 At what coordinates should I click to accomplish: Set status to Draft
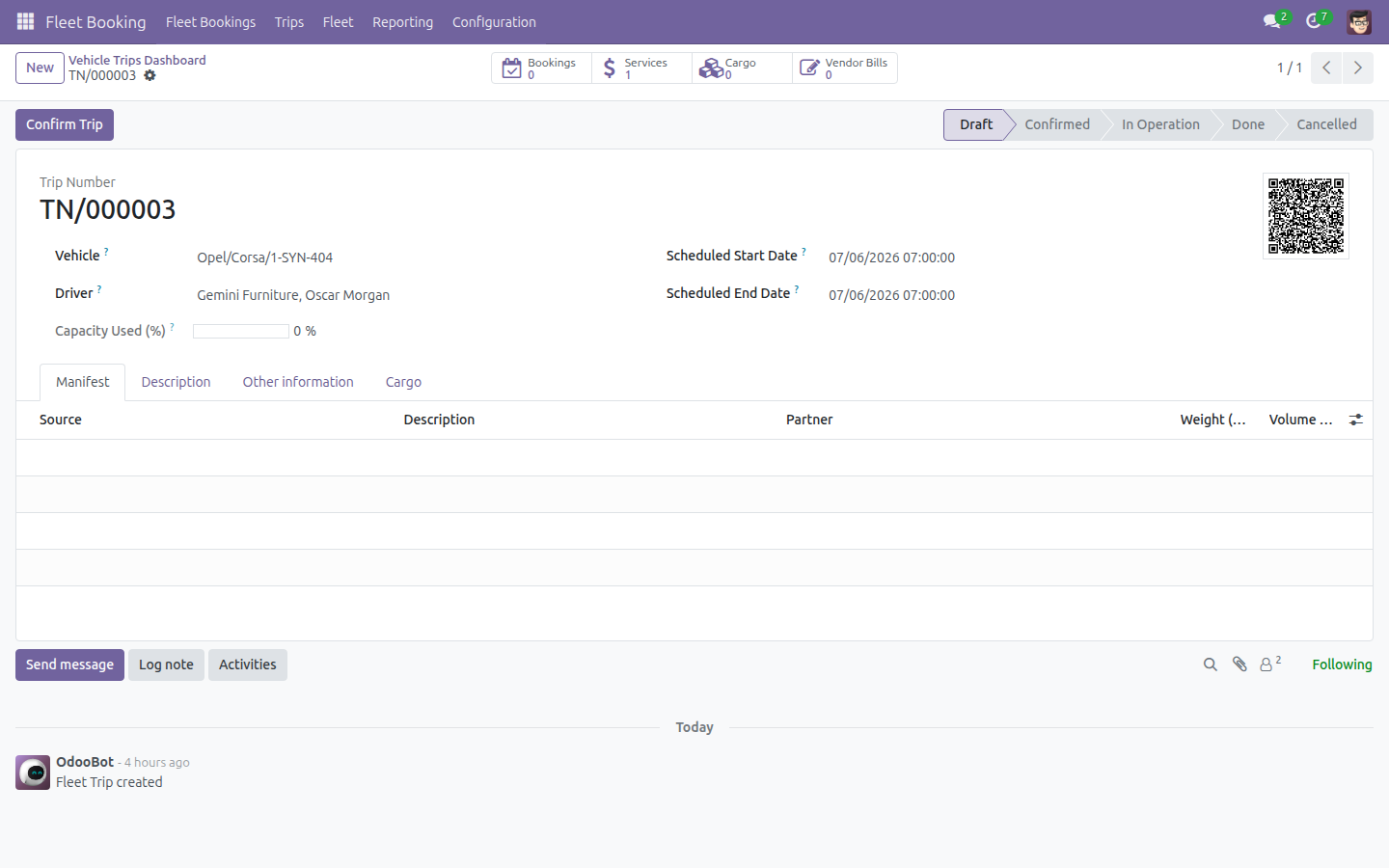click(975, 124)
